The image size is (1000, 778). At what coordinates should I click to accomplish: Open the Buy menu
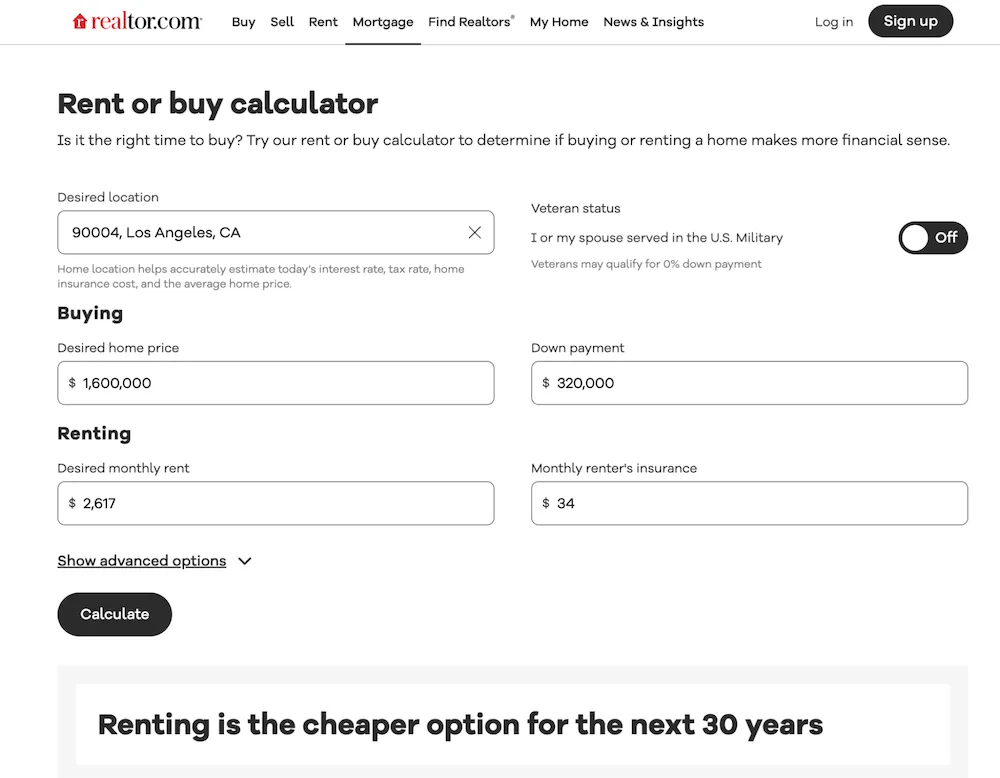pos(243,22)
